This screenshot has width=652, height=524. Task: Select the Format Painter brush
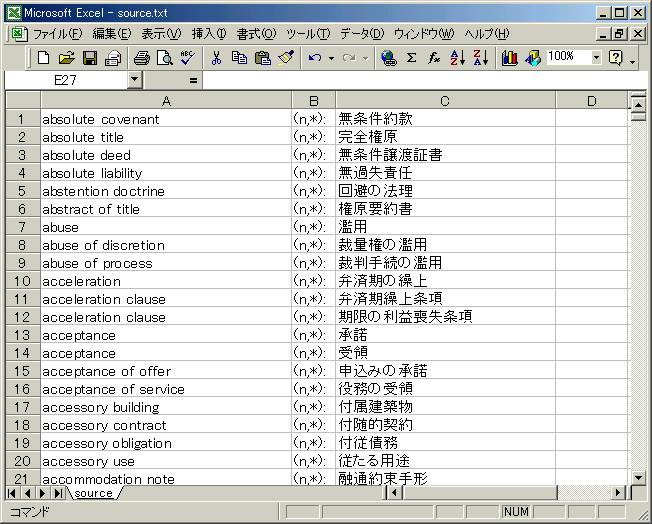pos(286,58)
